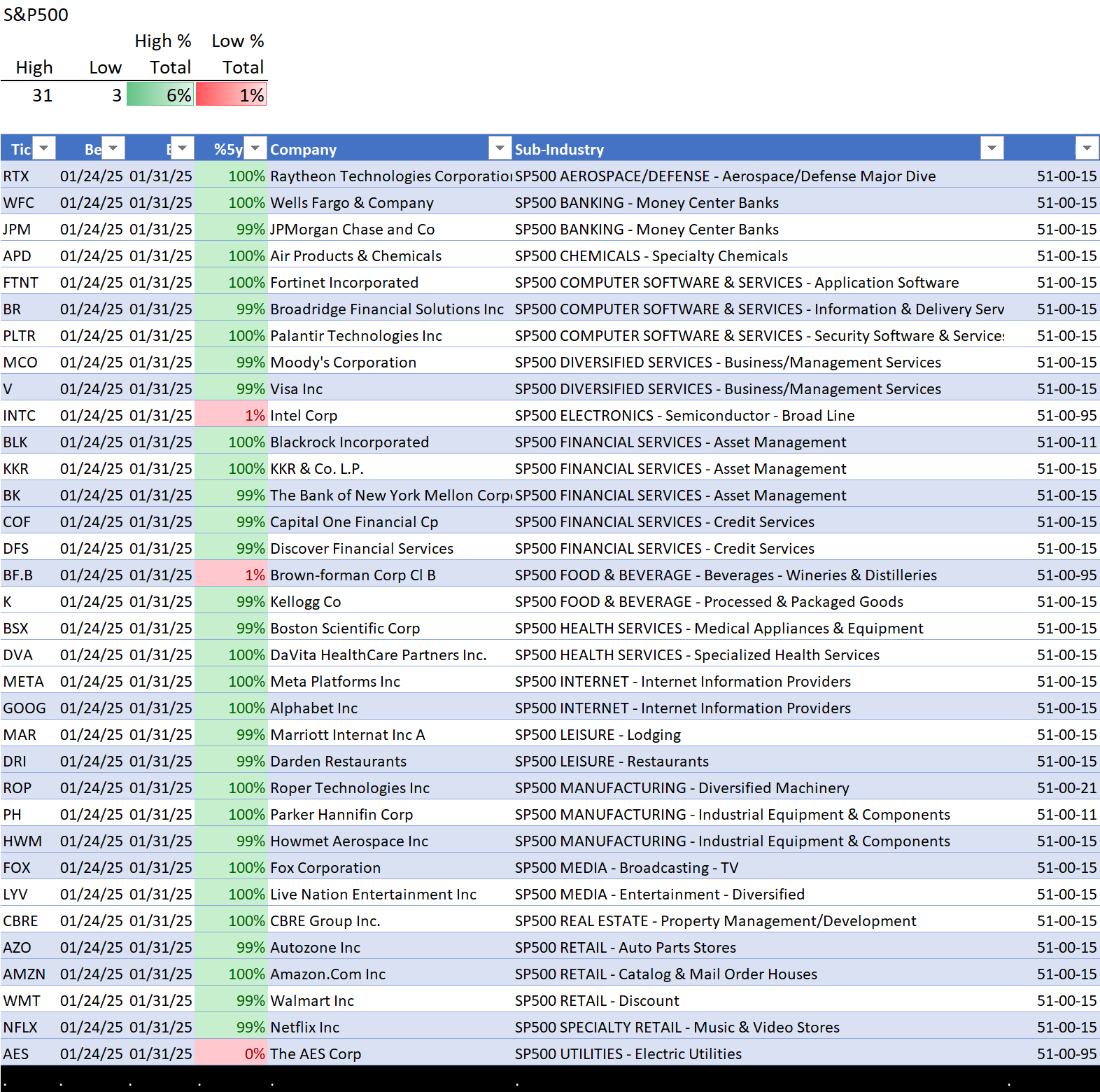The height and width of the screenshot is (1092, 1100).
Task: Click the MAR ticker cell
Action: pyautogui.click(x=29, y=734)
